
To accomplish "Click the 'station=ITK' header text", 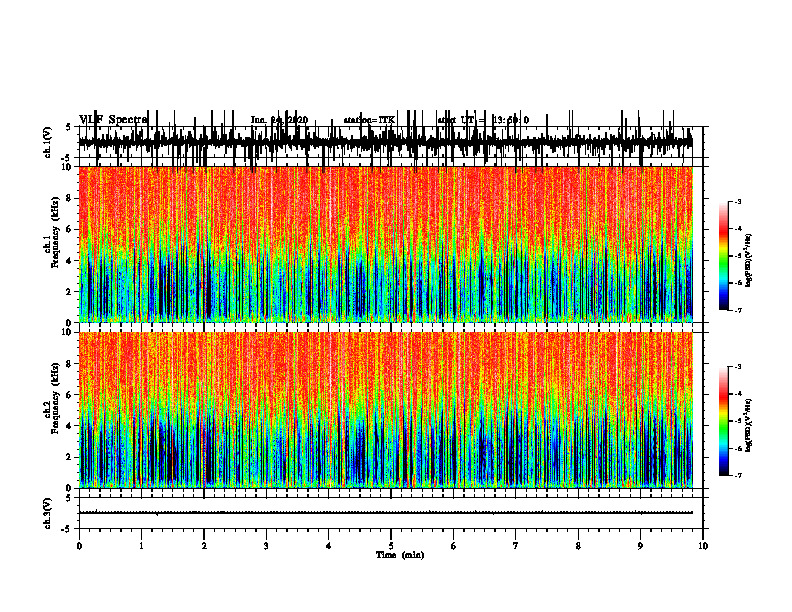I will pyautogui.click(x=369, y=120).
